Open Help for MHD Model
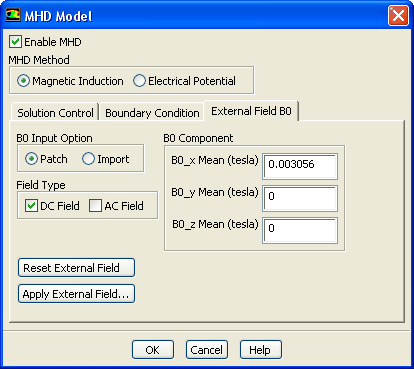This screenshot has height=369, width=414. 261,350
